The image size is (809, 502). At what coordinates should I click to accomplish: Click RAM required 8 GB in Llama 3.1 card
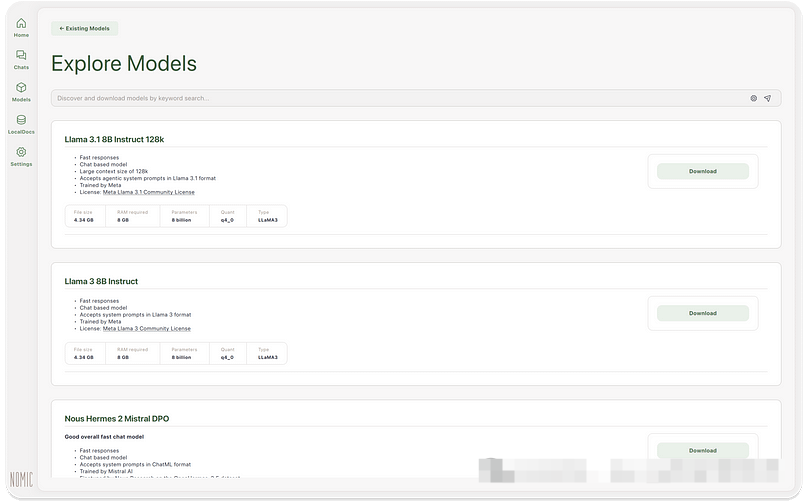(x=133, y=216)
